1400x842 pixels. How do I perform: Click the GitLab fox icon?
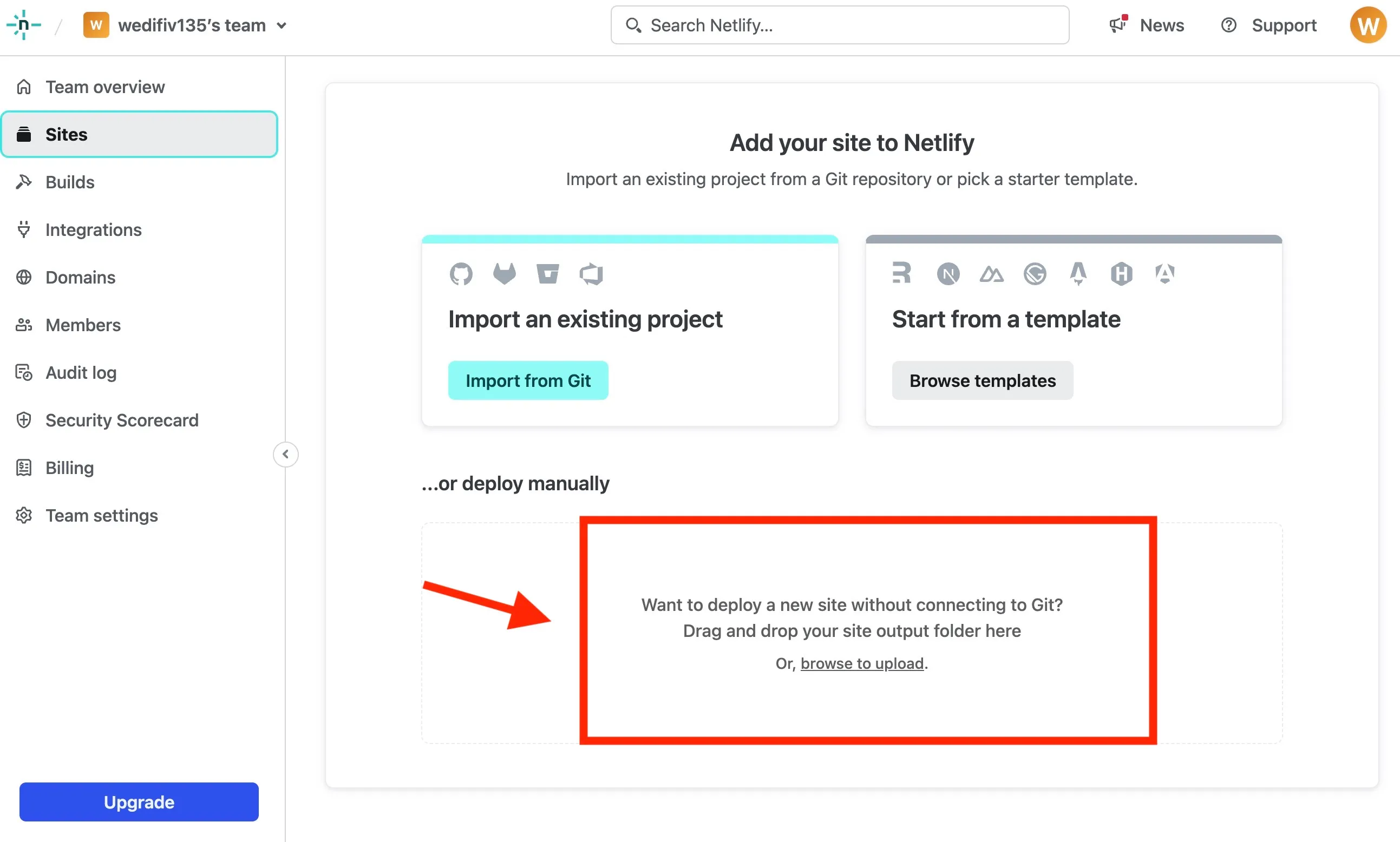(504, 273)
